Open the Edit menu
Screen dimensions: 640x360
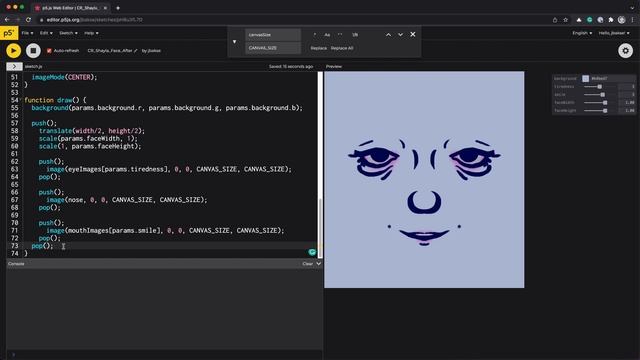point(46,33)
